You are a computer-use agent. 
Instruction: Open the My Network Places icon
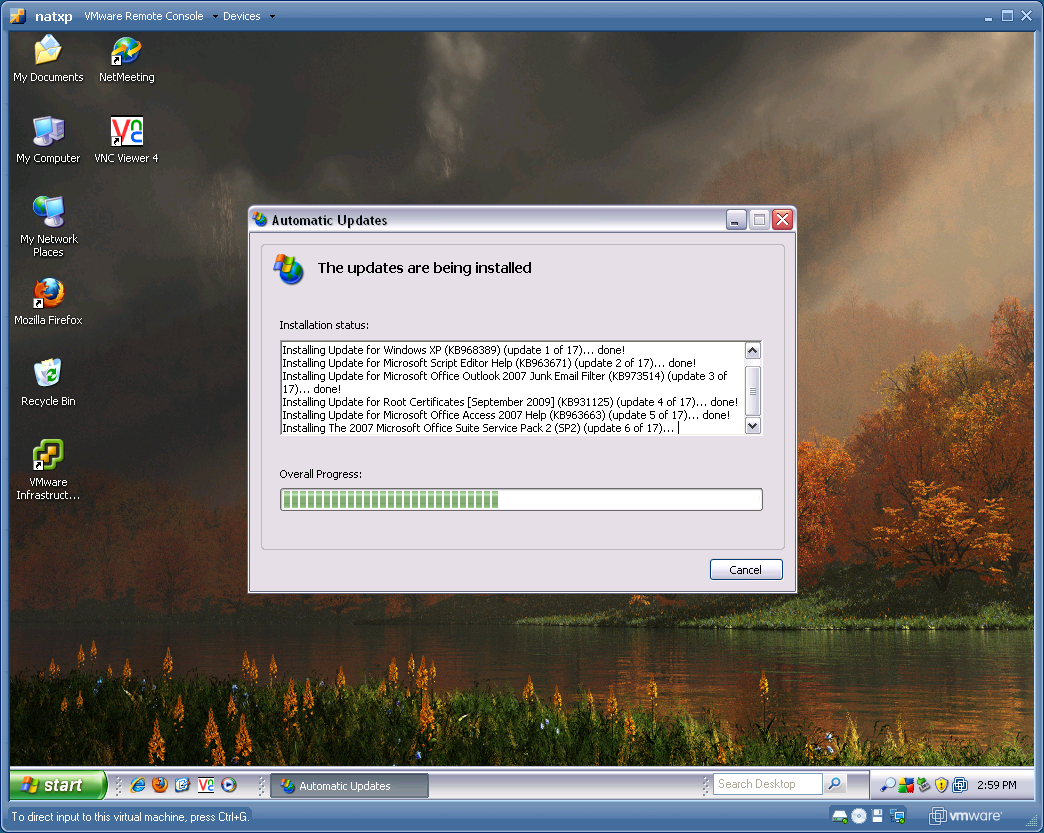point(48,214)
